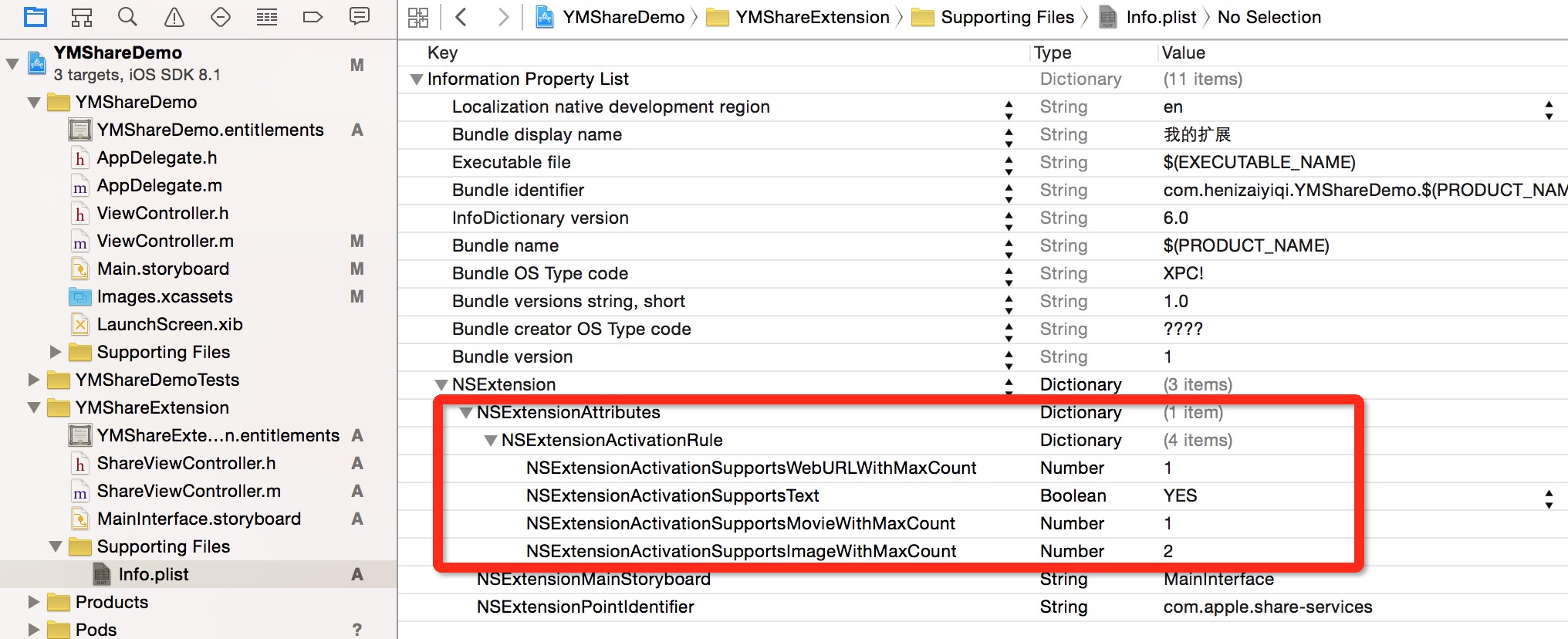The height and width of the screenshot is (639, 1568).
Task: Click the com.apple.share-services value
Action: point(1268,607)
